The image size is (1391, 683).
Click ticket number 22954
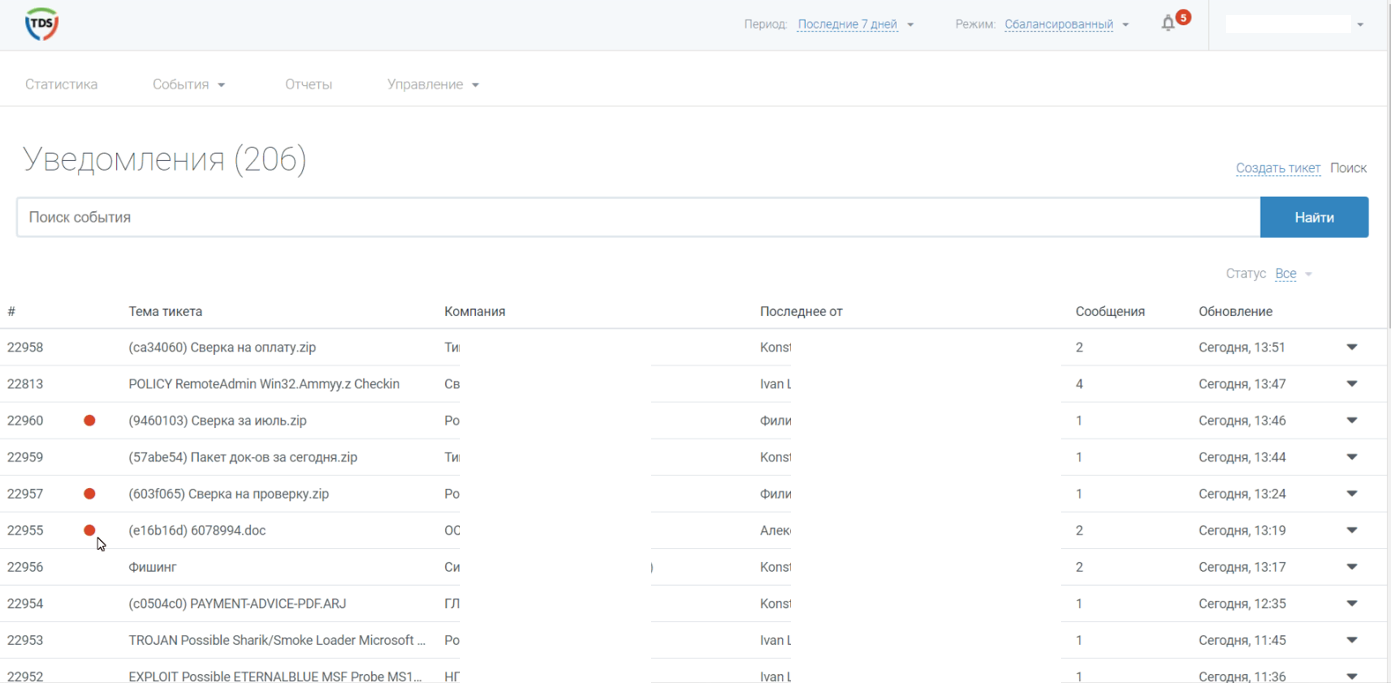(x=25, y=604)
